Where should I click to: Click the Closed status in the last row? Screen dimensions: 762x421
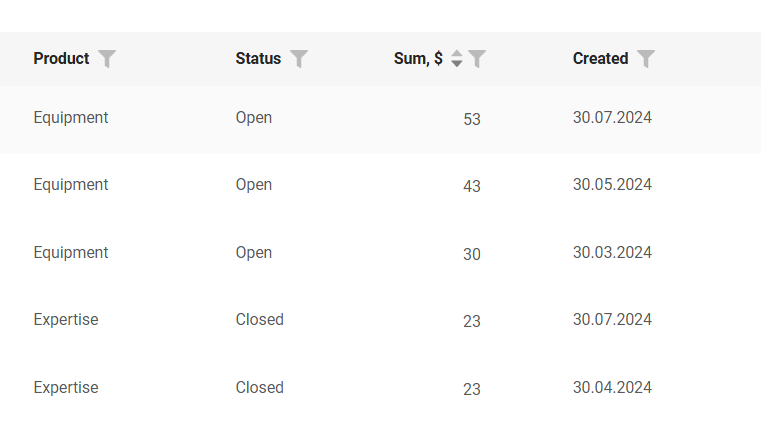(x=260, y=388)
